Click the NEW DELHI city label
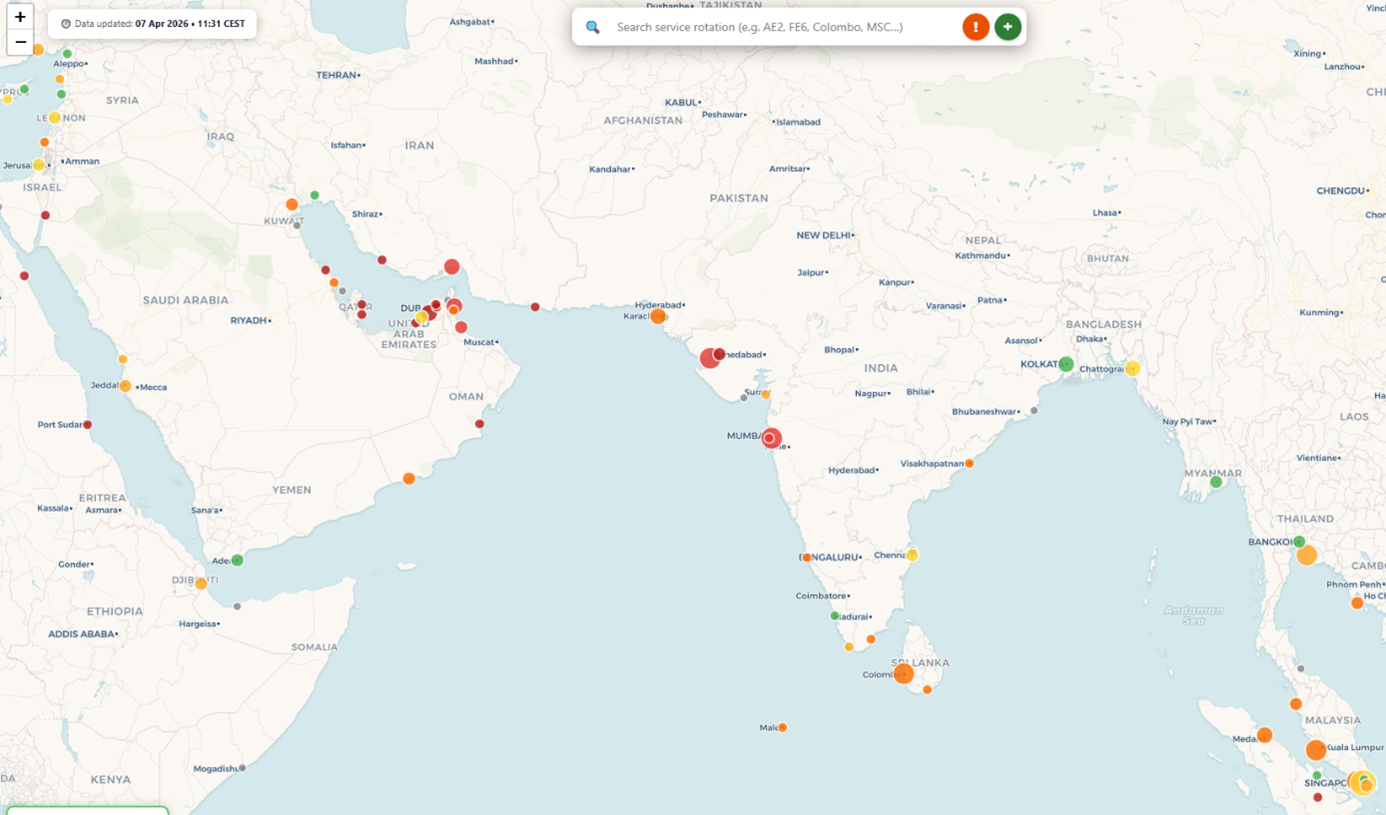 823,235
